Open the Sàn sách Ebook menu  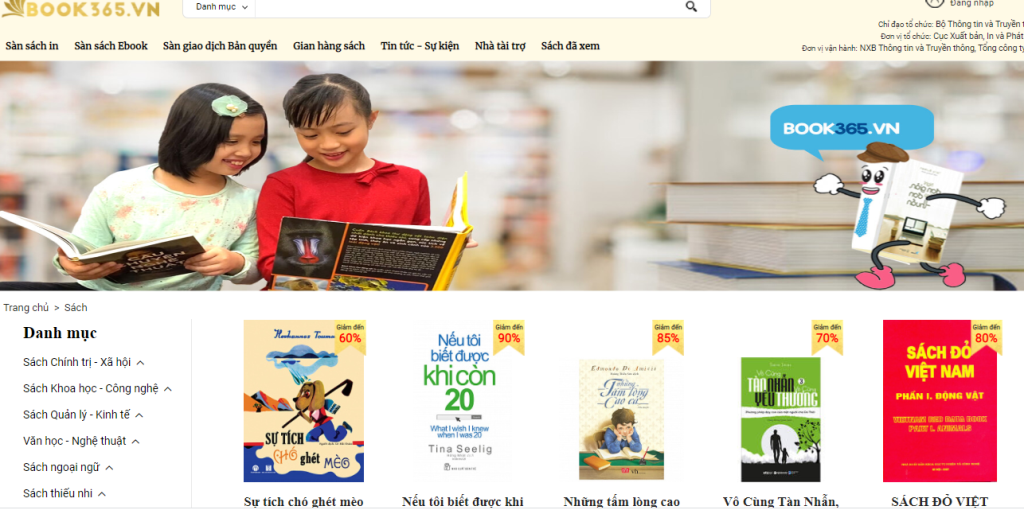point(111,46)
